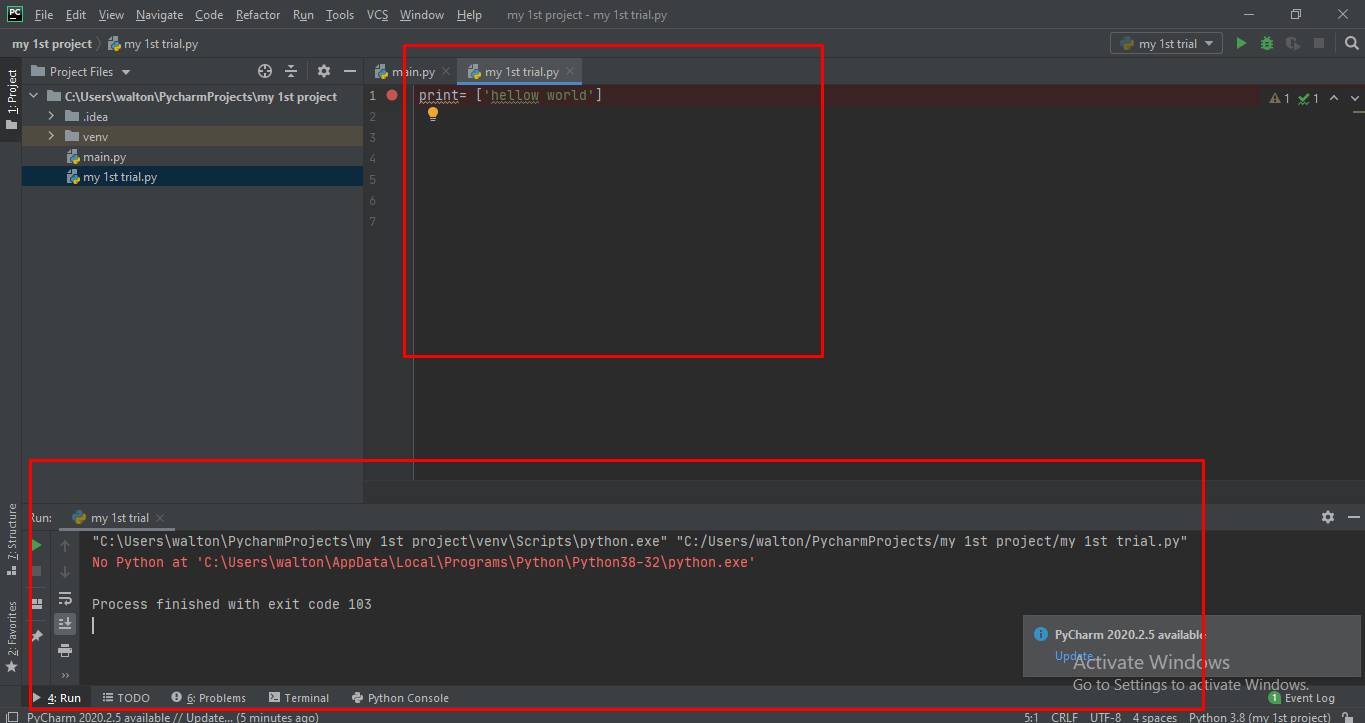Screen dimensions: 1365x723
Task: Expand the venv folder
Action: click(x=51, y=136)
